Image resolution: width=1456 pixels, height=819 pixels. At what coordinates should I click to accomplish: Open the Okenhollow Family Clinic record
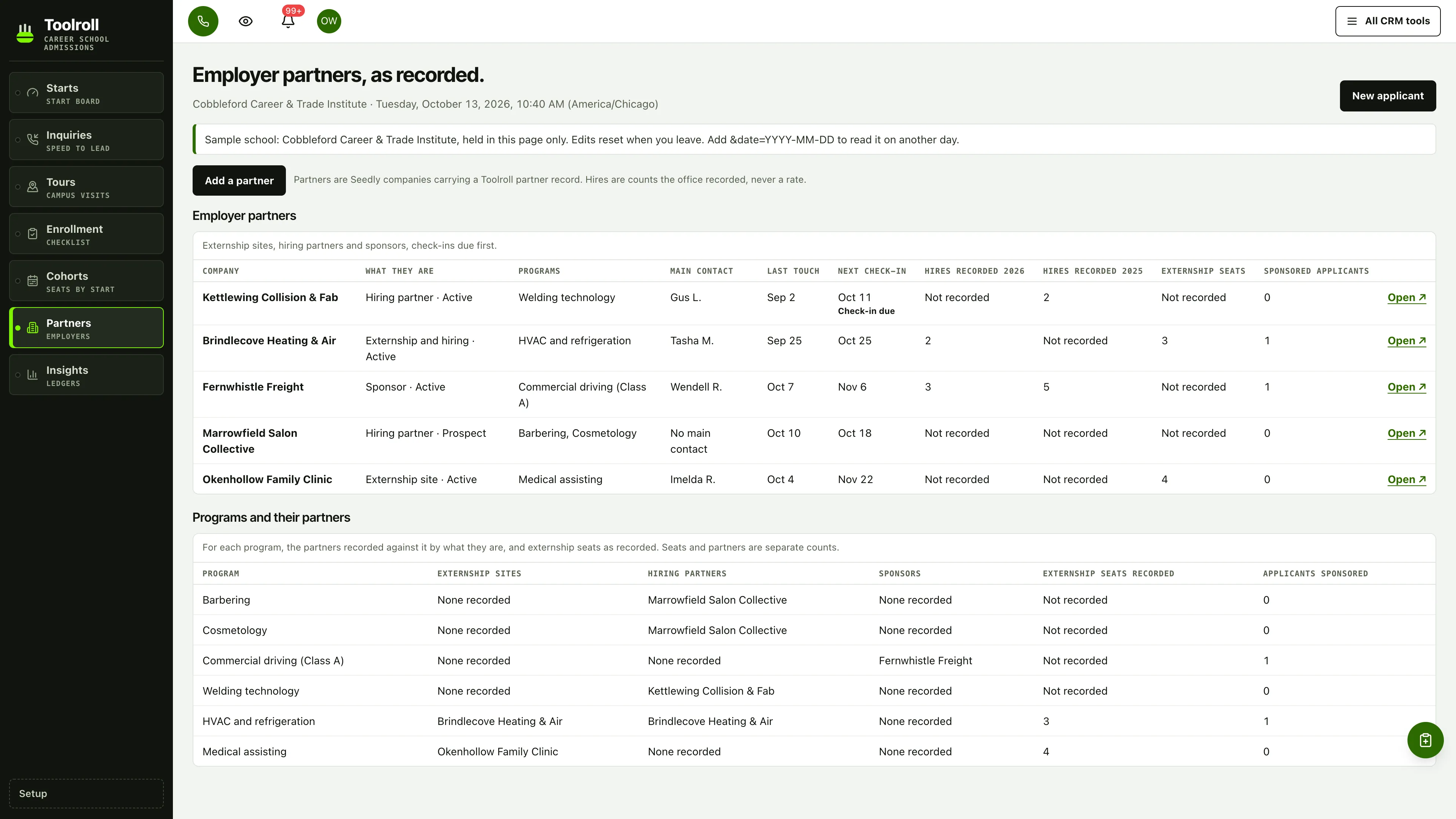pyautogui.click(x=1407, y=480)
